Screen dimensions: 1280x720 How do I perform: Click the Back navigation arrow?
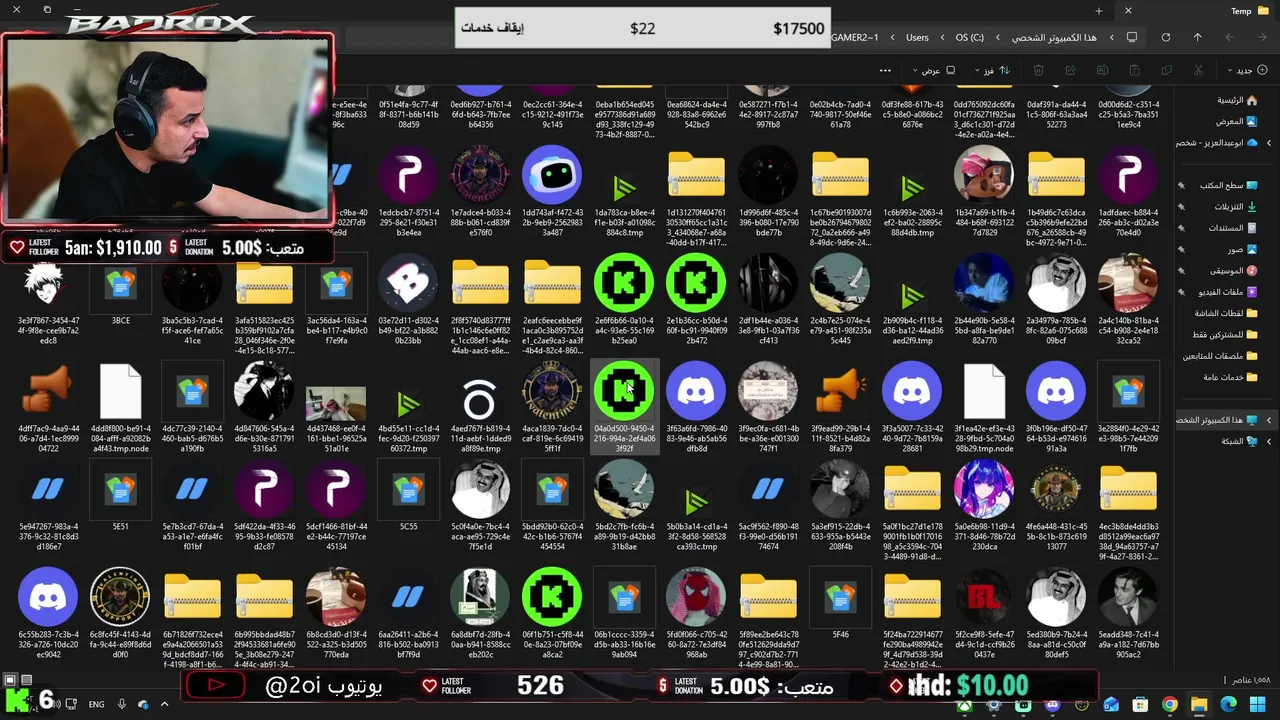[x=1261, y=37]
